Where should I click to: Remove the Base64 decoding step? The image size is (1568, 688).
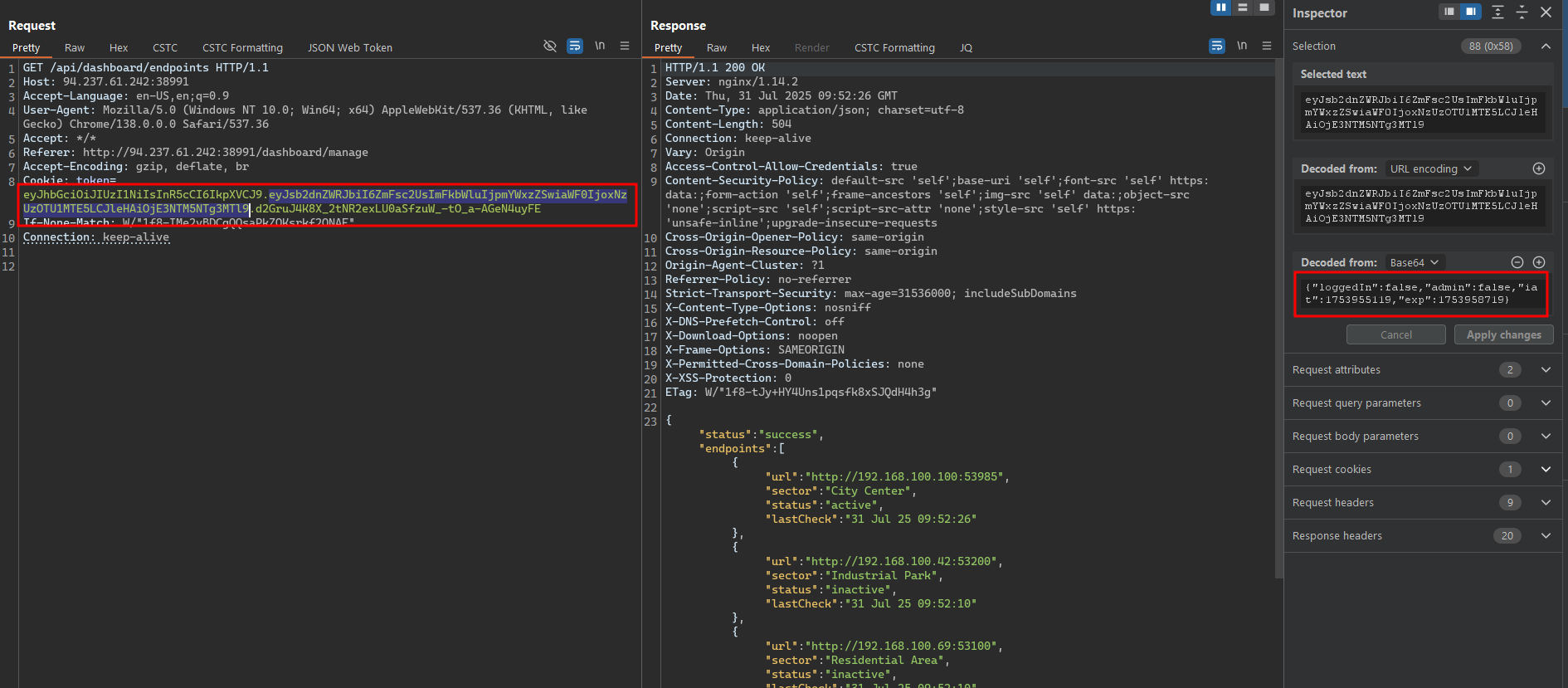(x=1517, y=262)
